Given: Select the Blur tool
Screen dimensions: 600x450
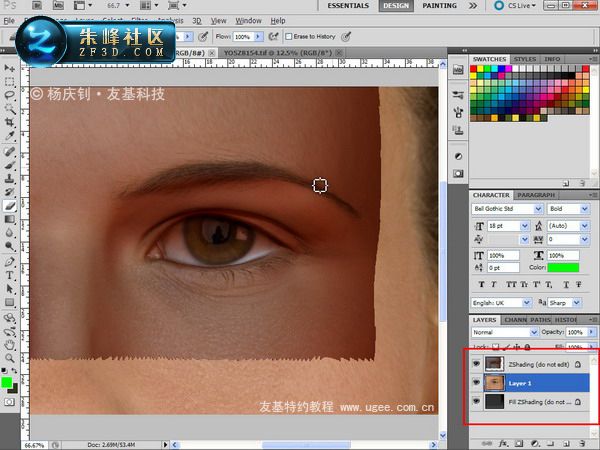Looking at the screenshot, I should pos(9,233).
